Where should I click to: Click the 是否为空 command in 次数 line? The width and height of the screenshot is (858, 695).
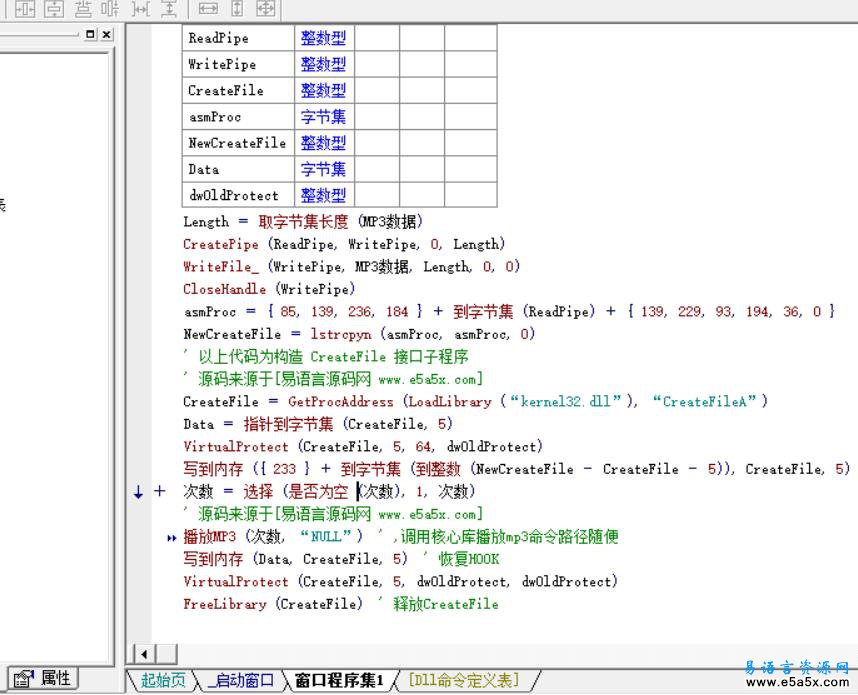pyautogui.click(x=318, y=491)
